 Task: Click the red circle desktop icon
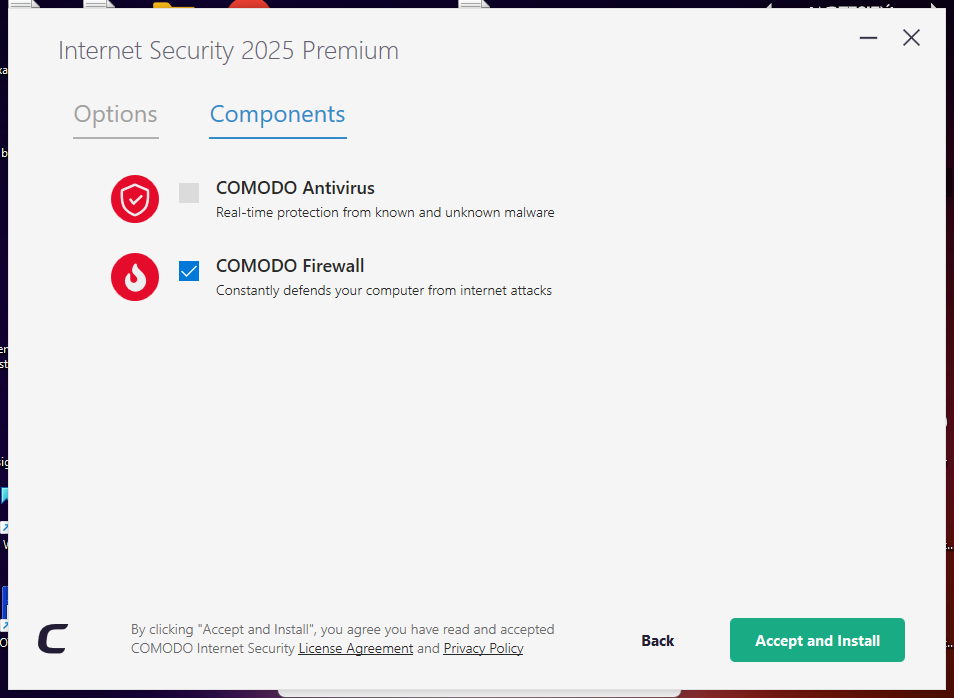click(249, 5)
